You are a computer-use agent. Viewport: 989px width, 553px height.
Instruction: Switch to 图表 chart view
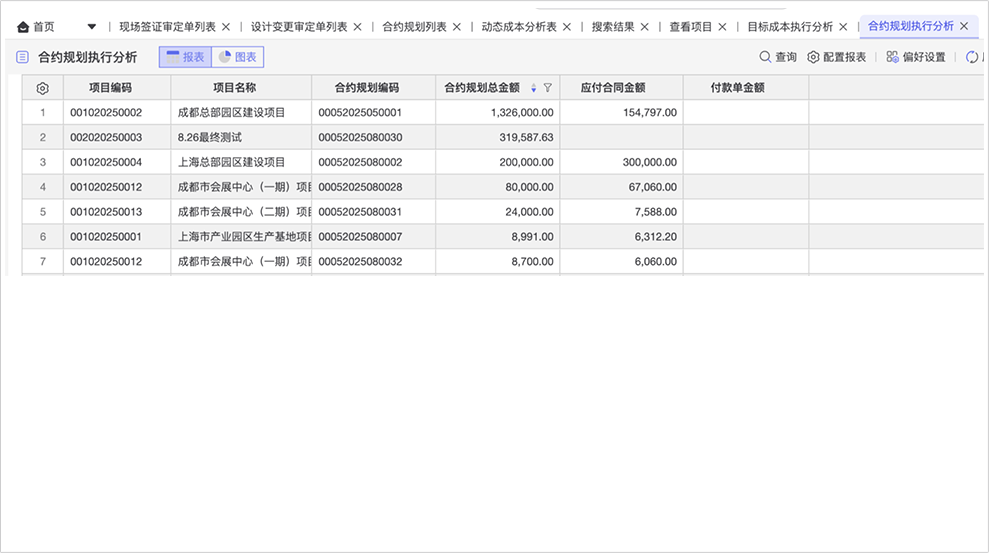click(x=238, y=57)
